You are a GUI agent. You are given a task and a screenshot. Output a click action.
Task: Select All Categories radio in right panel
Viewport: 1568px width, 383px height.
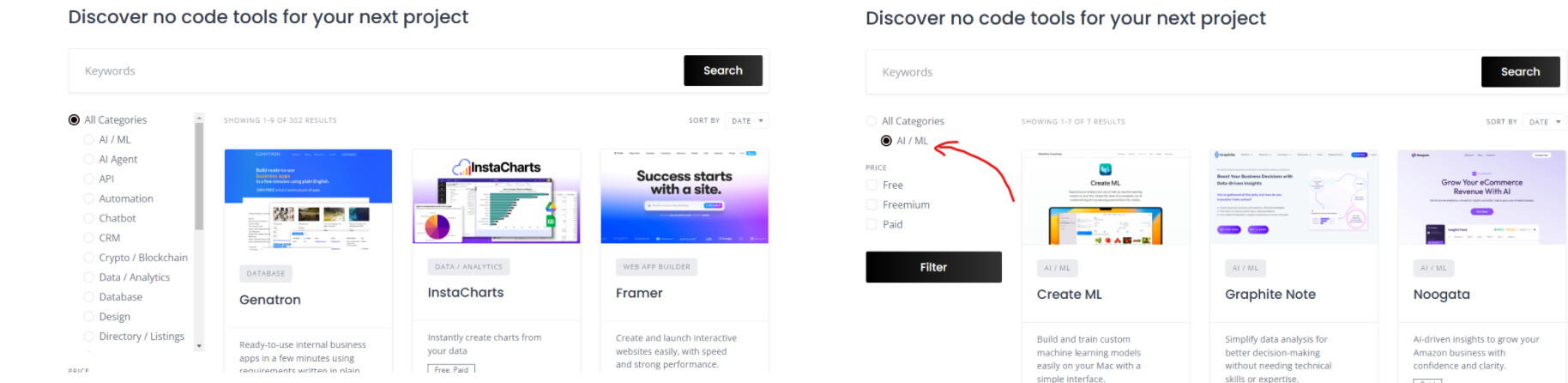click(x=871, y=121)
